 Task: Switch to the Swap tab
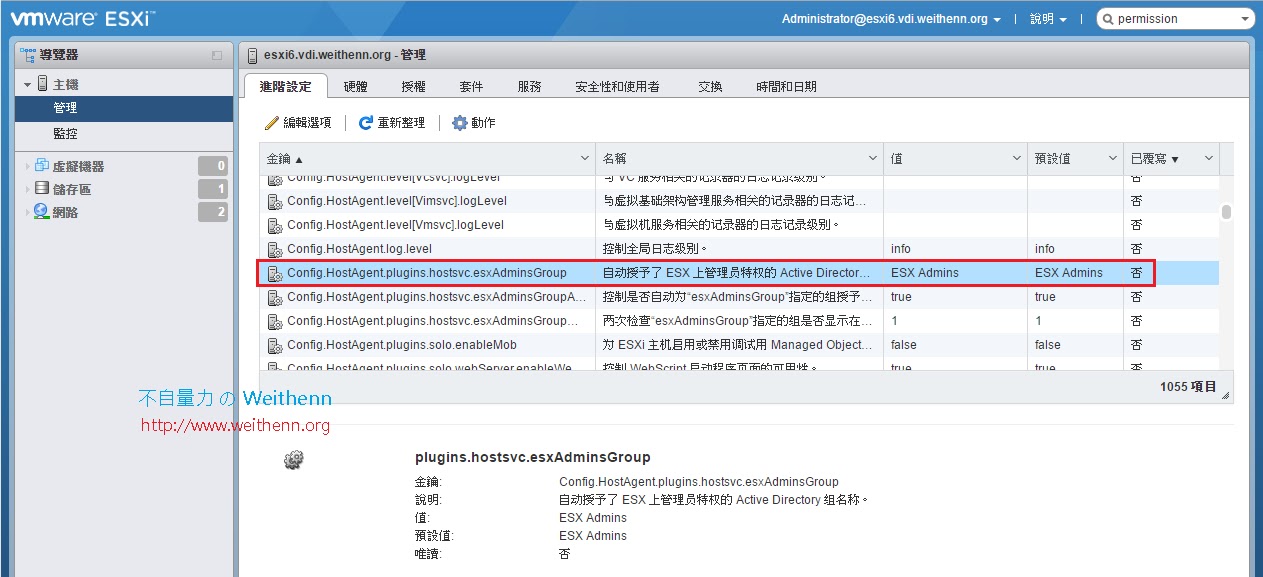(x=710, y=86)
